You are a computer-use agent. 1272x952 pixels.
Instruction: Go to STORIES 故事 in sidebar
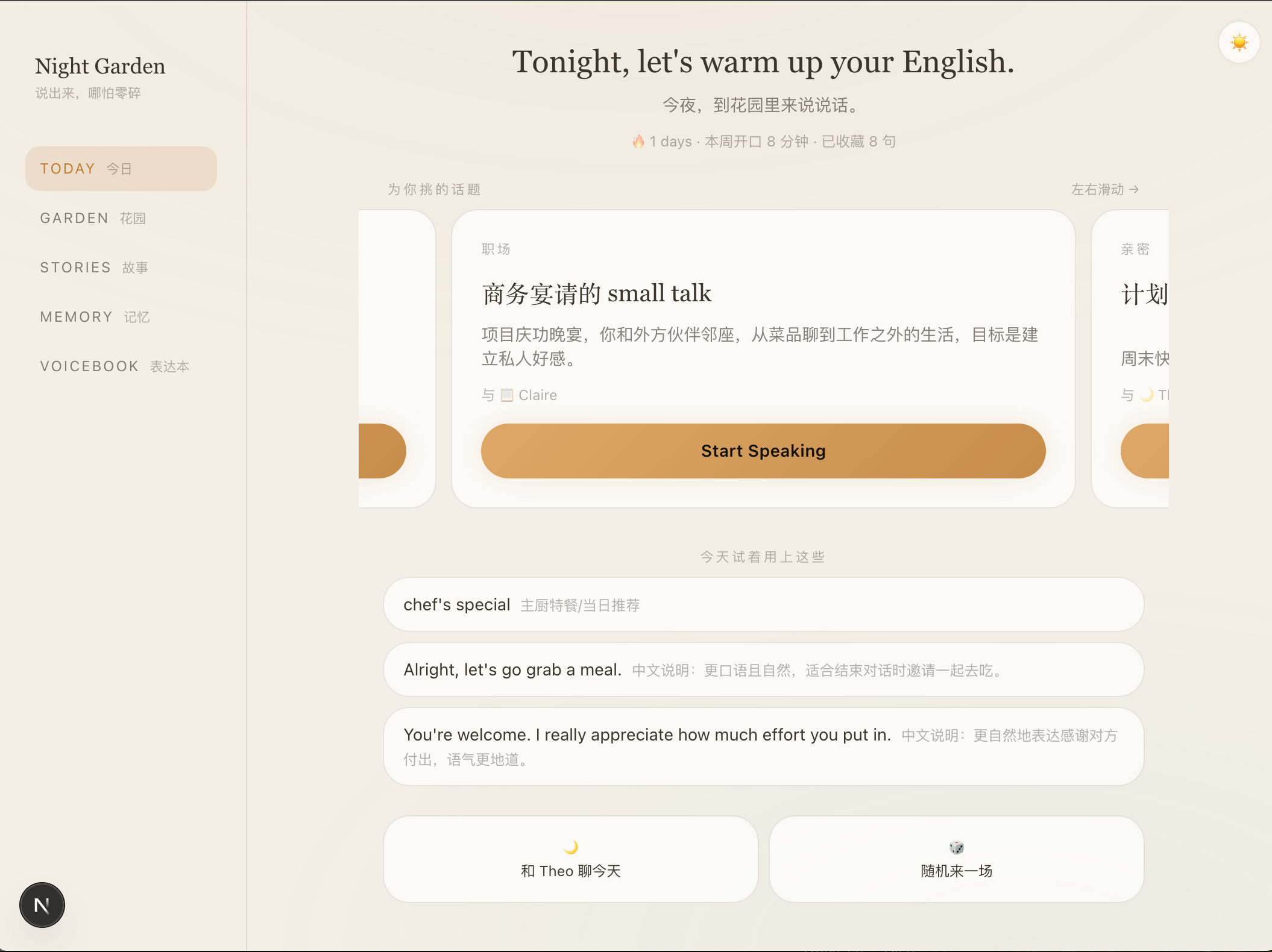click(121, 268)
